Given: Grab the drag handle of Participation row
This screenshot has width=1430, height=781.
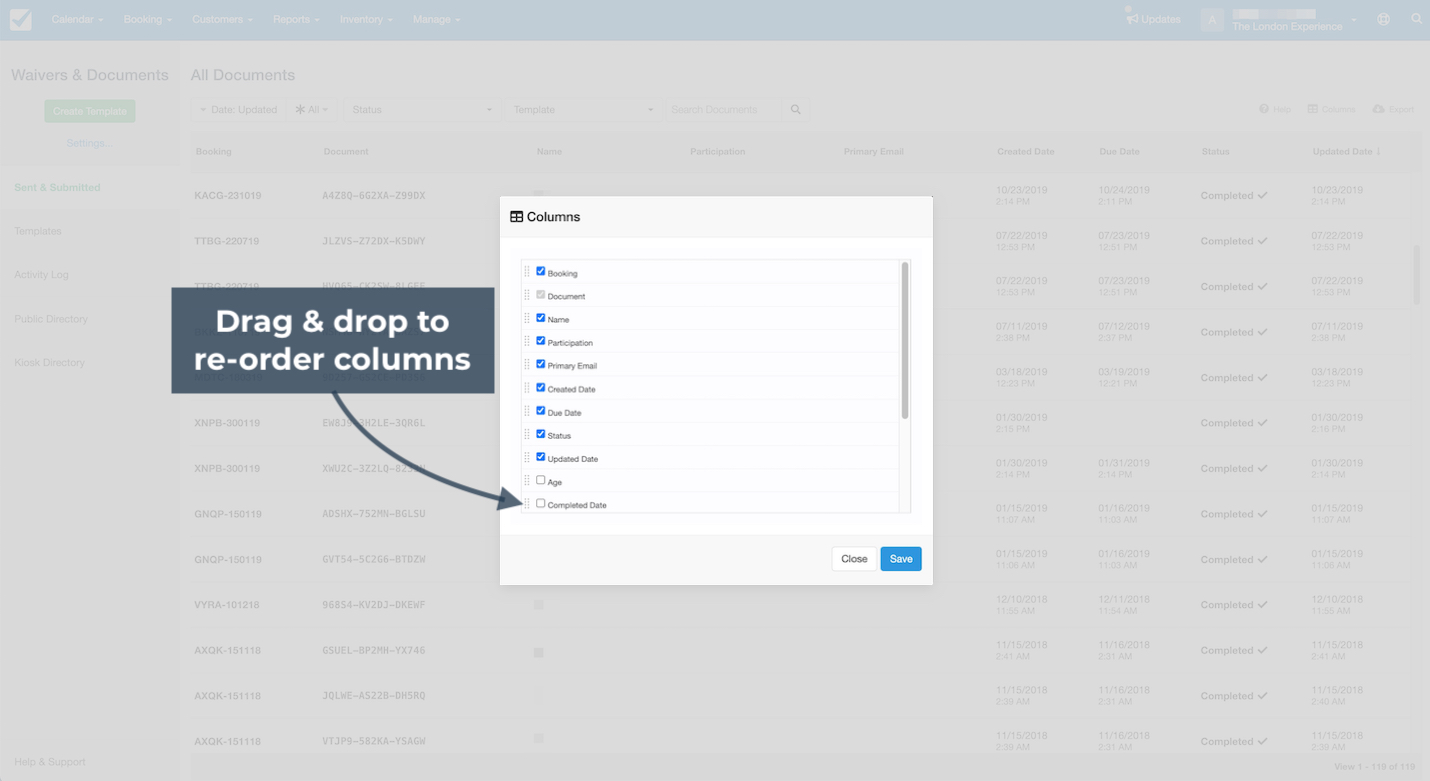Looking at the screenshot, I should pyautogui.click(x=527, y=342).
